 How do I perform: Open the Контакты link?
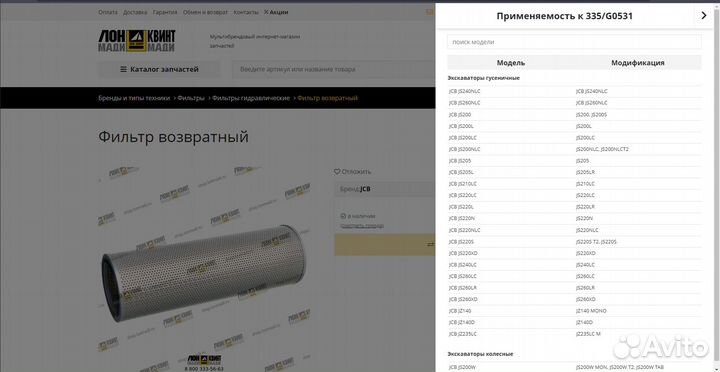(246, 12)
